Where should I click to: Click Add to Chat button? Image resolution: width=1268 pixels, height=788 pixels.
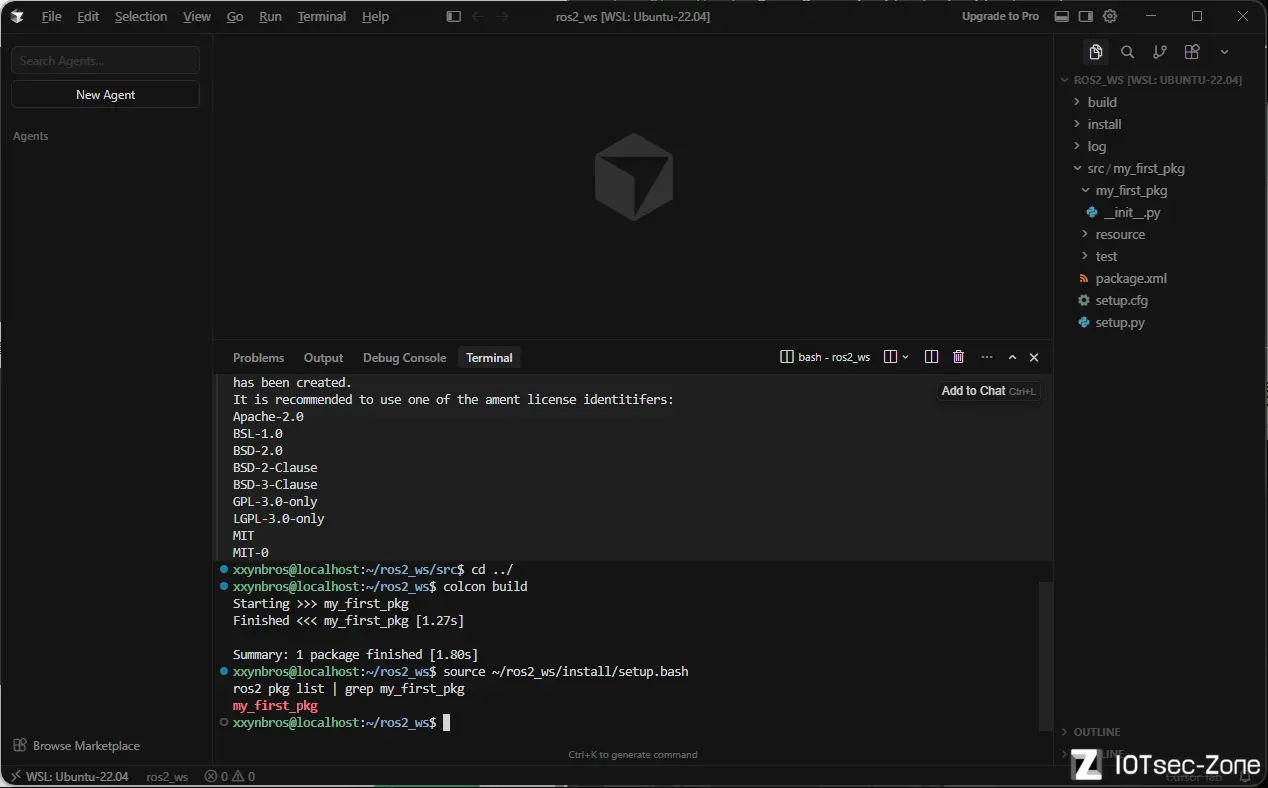pos(989,391)
